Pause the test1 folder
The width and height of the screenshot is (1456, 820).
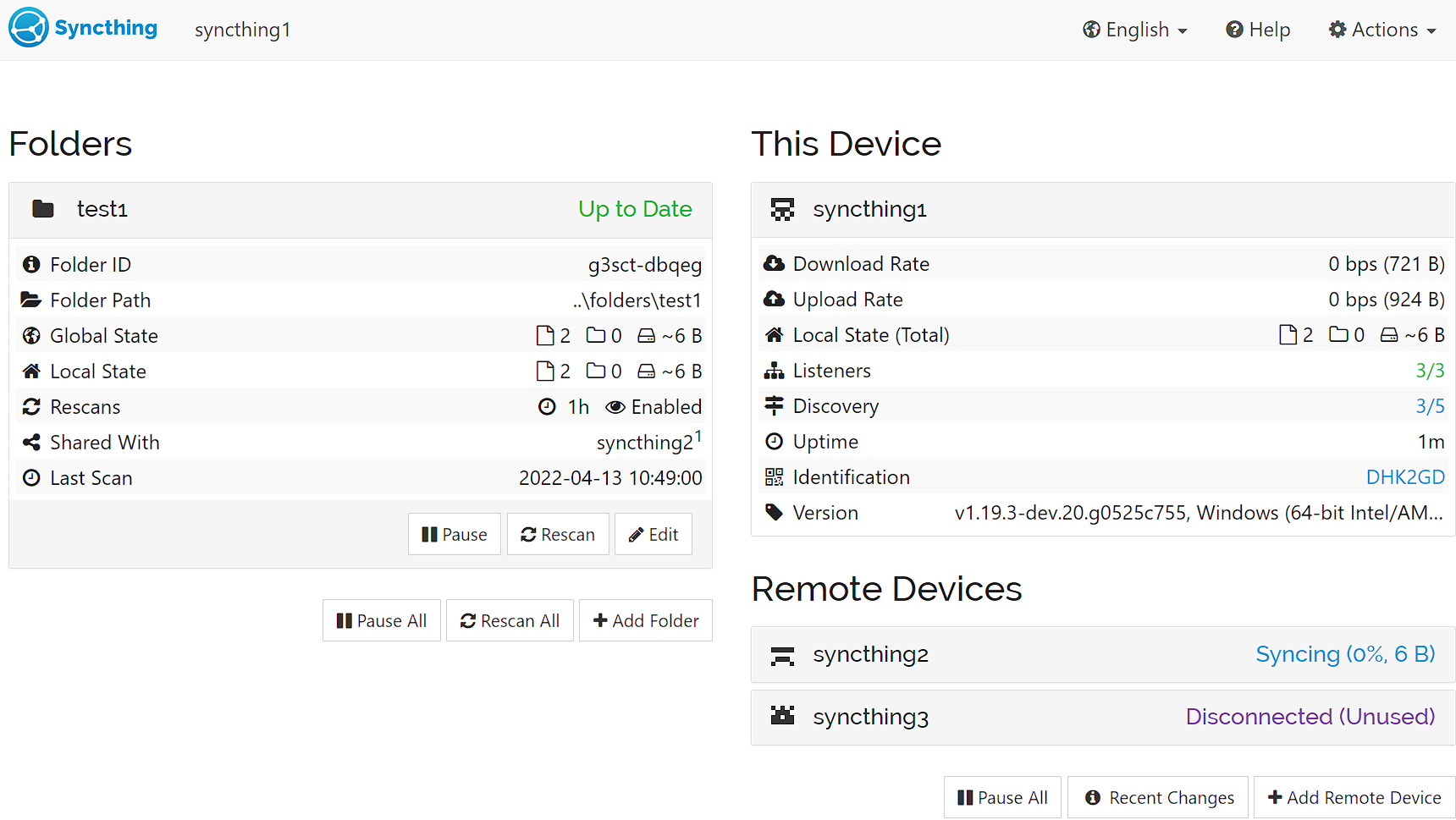tap(454, 534)
